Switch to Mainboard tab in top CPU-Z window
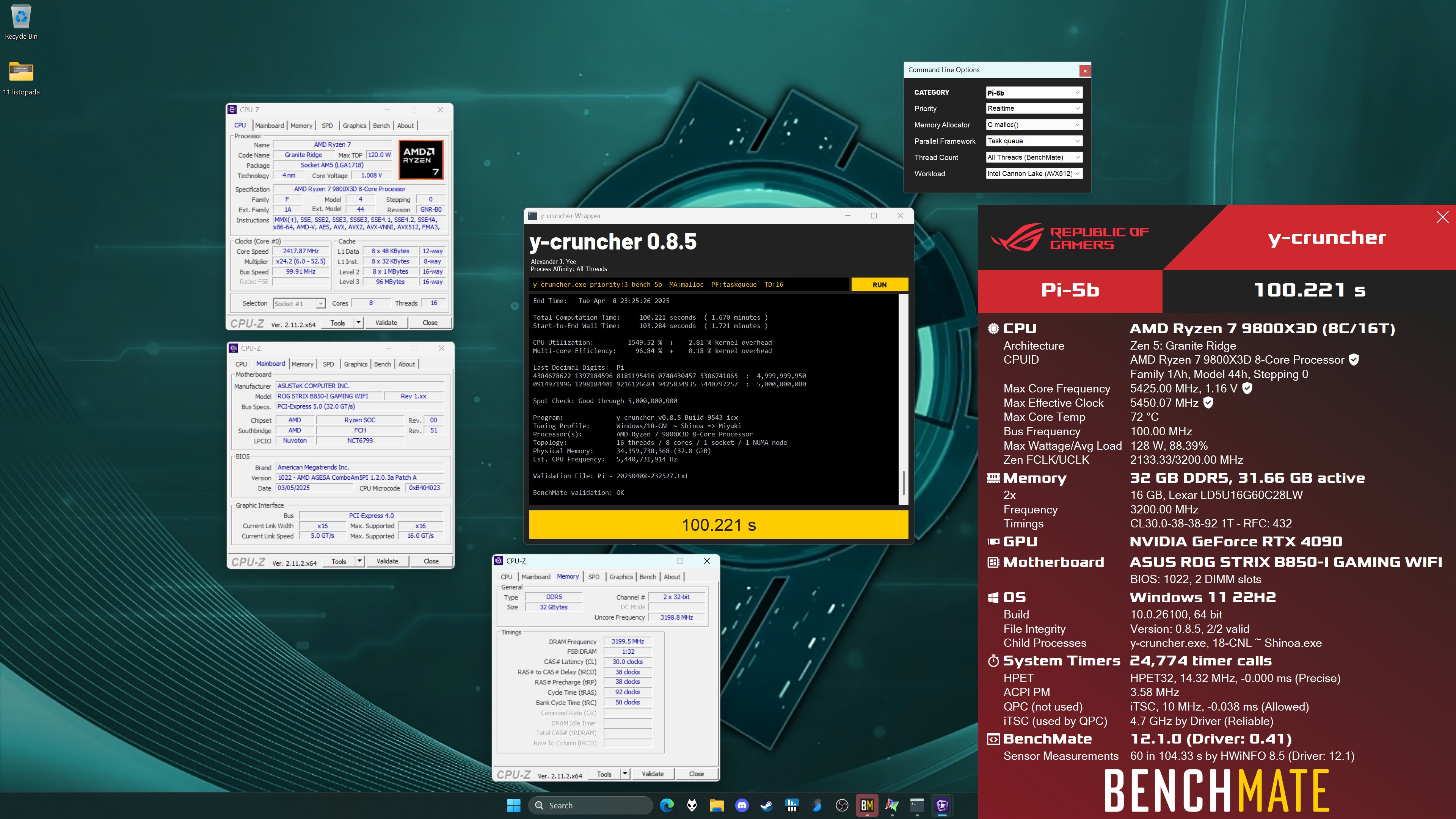Image resolution: width=1456 pixels, height=819 pixels. click(269, 126)
